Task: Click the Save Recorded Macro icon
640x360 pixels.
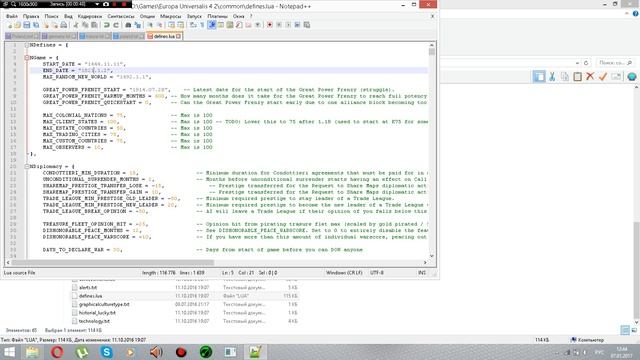Action: coord(307,25)
